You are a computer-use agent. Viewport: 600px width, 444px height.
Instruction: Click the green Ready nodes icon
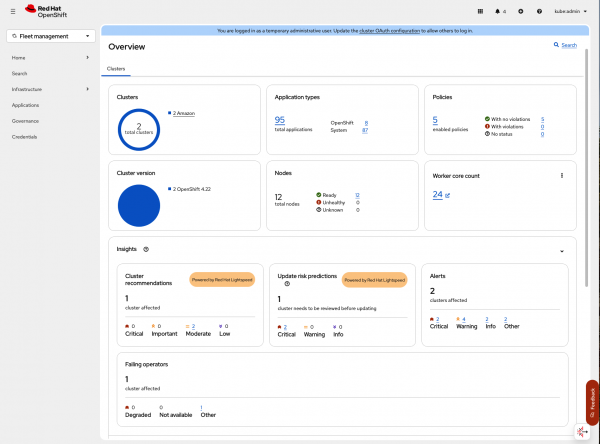pos(318,195)
